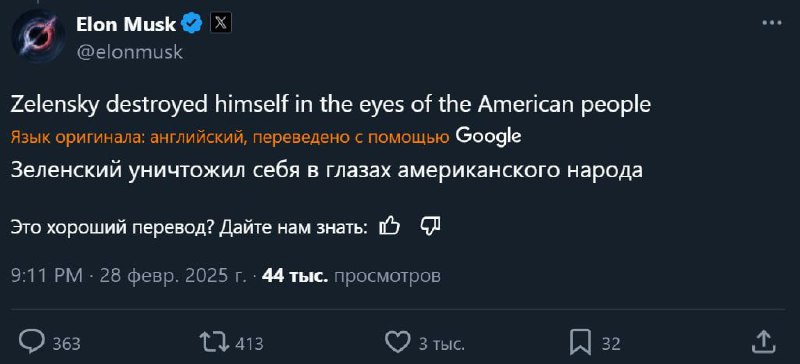
Task: Click the 3 тыс. likes count
Action: click(x=441, y=344)
